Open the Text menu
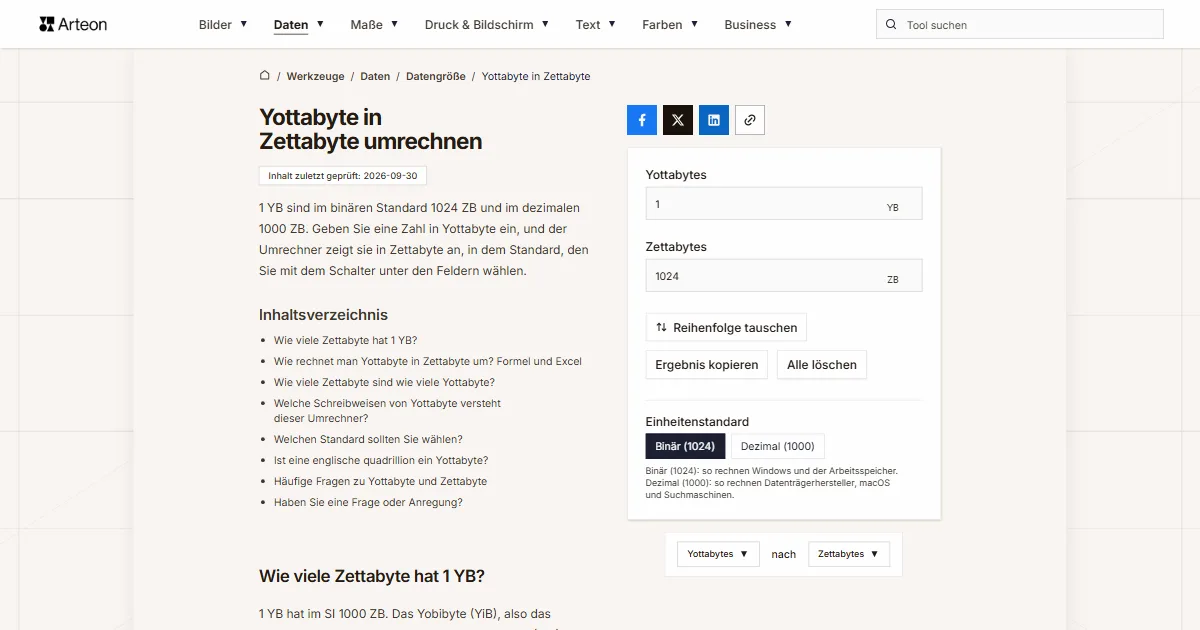This screenshot has width=1200, height=630. click(x=596, y=25)
